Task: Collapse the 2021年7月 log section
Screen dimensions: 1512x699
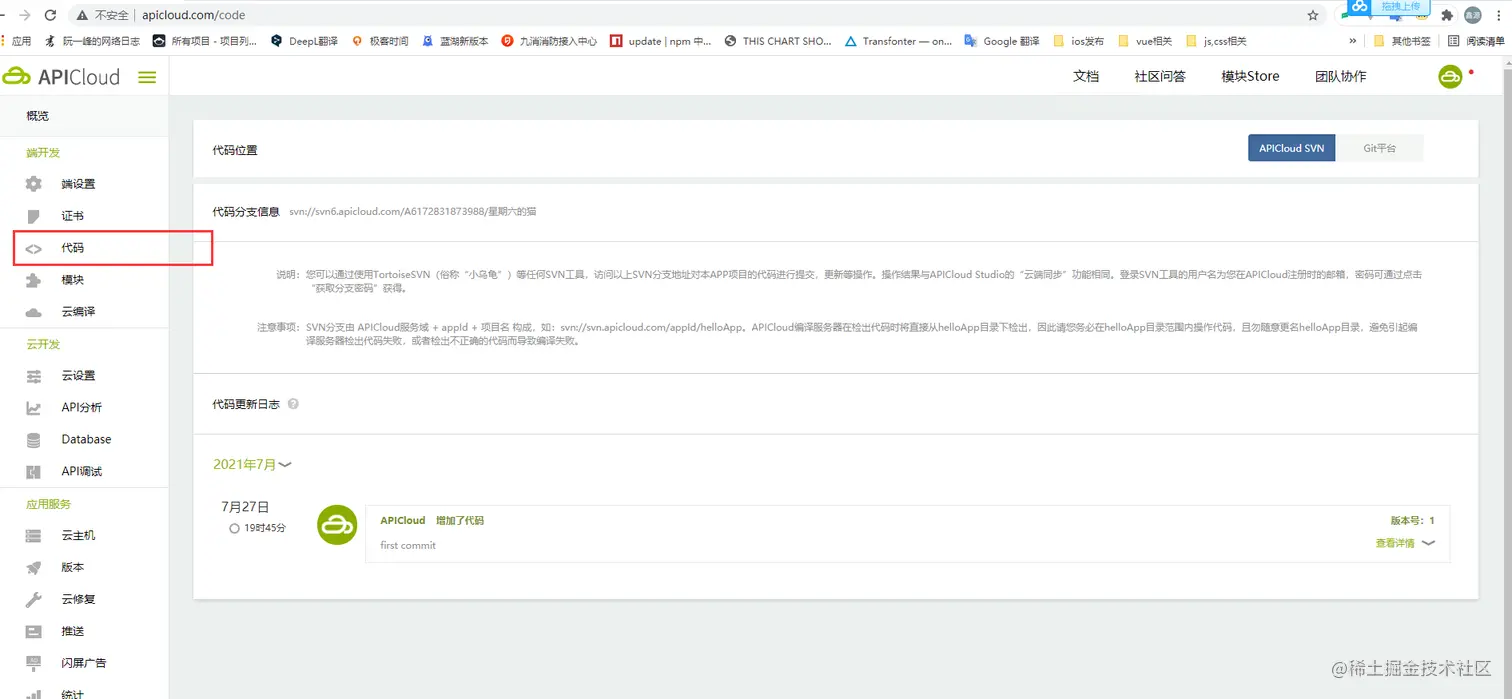Action: (x=252, y=464)
